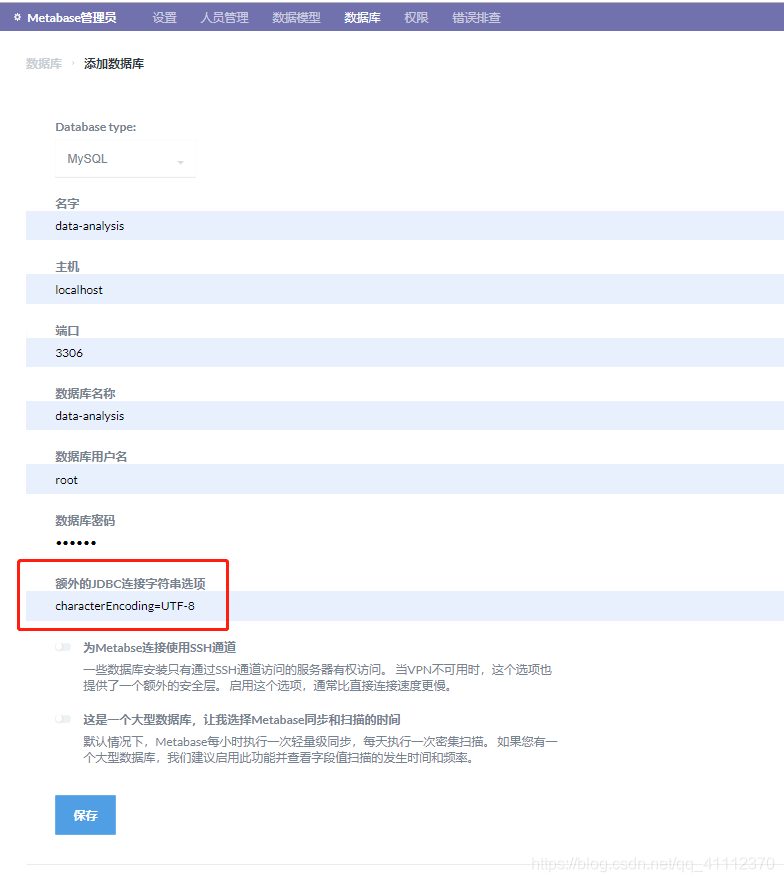Open the 错误排查 troubleshooting tab

(x=476, y=18)
